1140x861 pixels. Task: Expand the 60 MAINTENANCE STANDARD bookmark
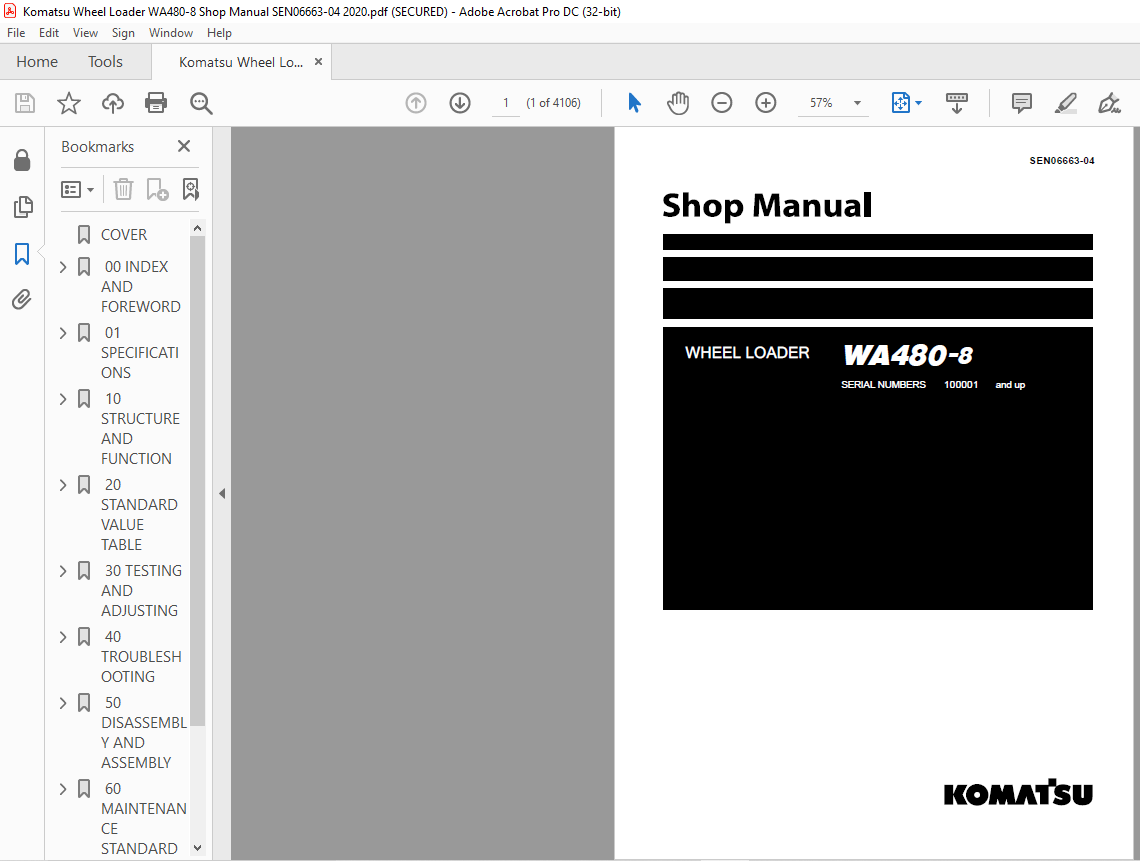click(63, 789)
